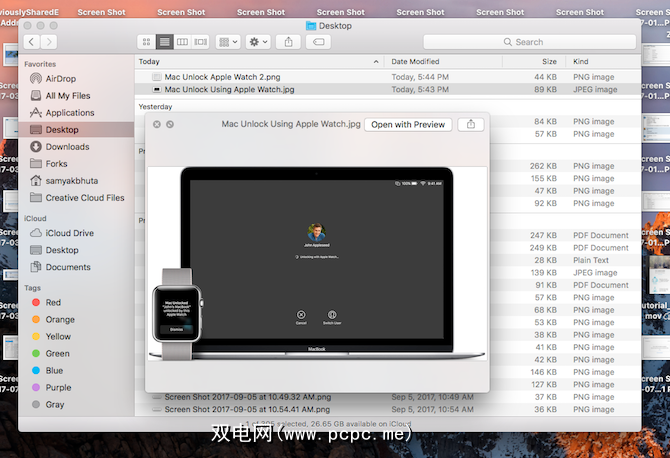This screenshot has width=670, height=458.
Task: Click the Finder toolbar share icon
Action: tap(290, 42)
